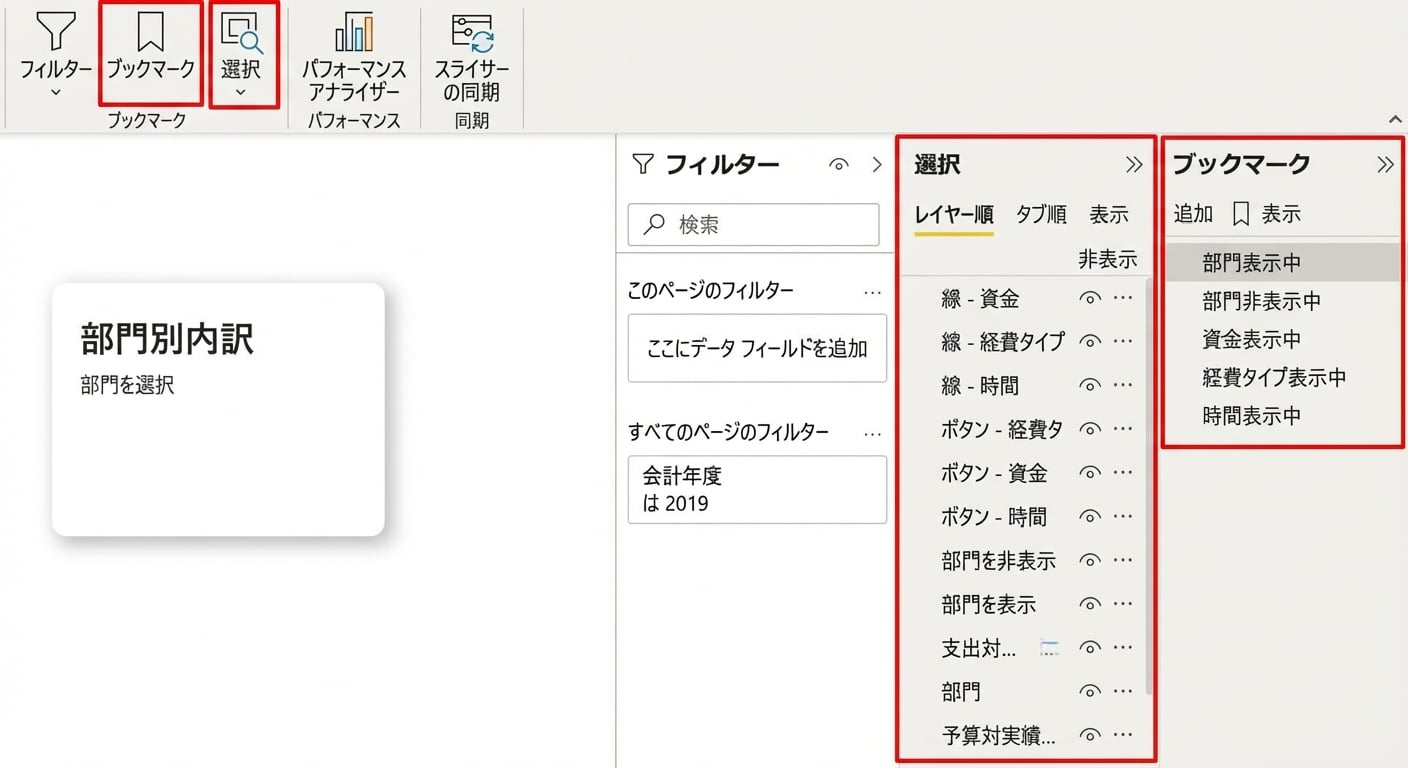Collapse the 選択 pane with double chevron
This screenshot has height=768, width=1408.
click(1134, 165)
